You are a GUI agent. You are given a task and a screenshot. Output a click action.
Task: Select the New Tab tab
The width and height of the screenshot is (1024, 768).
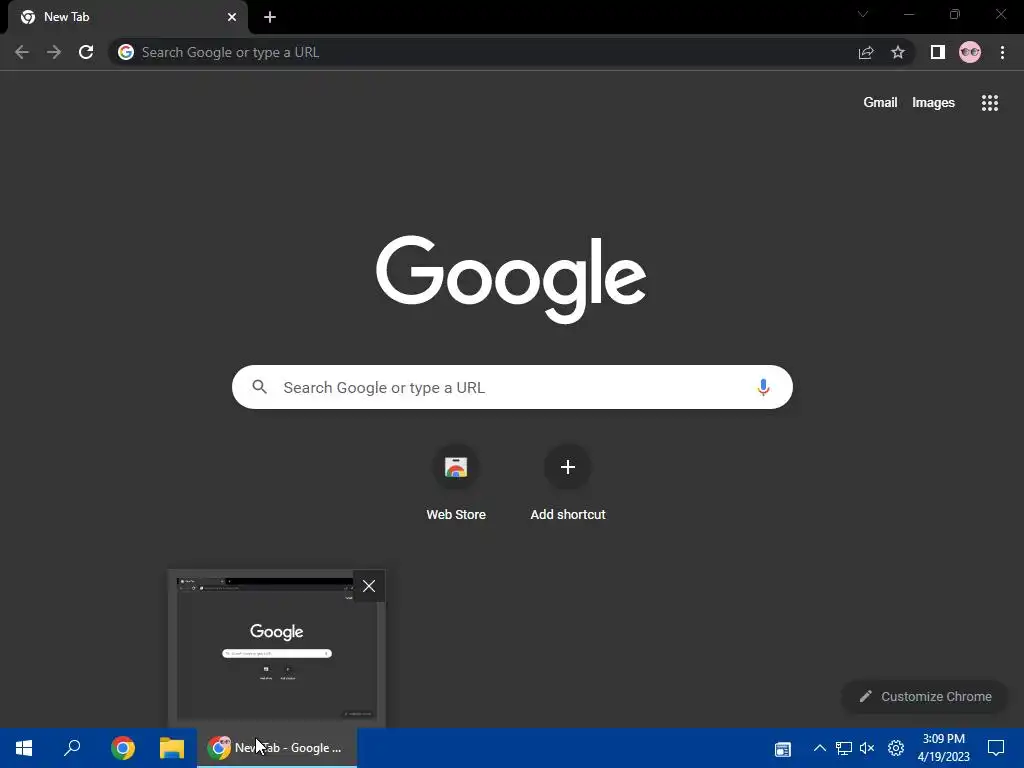click(x=127, y=17)
